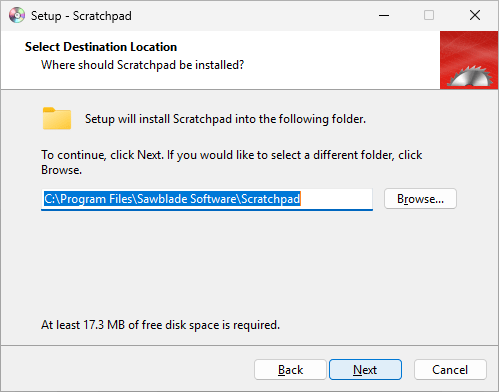Click the Next button

tap(365, 369)
